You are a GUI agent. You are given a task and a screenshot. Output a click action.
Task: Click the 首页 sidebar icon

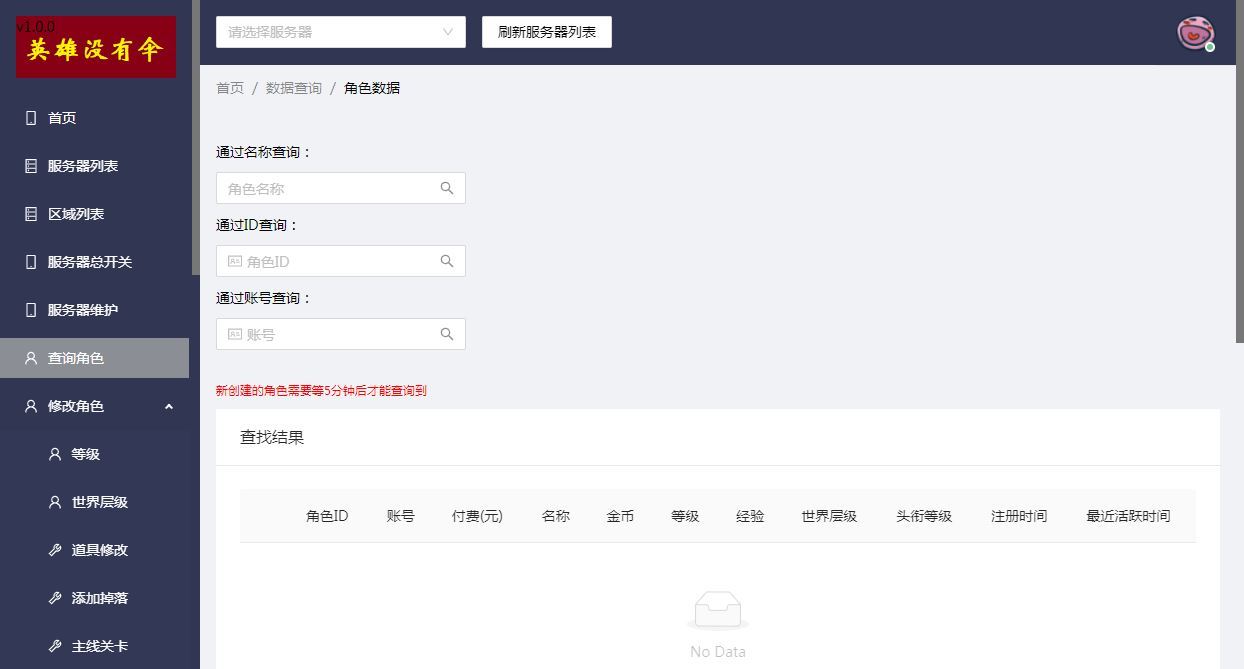point(31,118)
